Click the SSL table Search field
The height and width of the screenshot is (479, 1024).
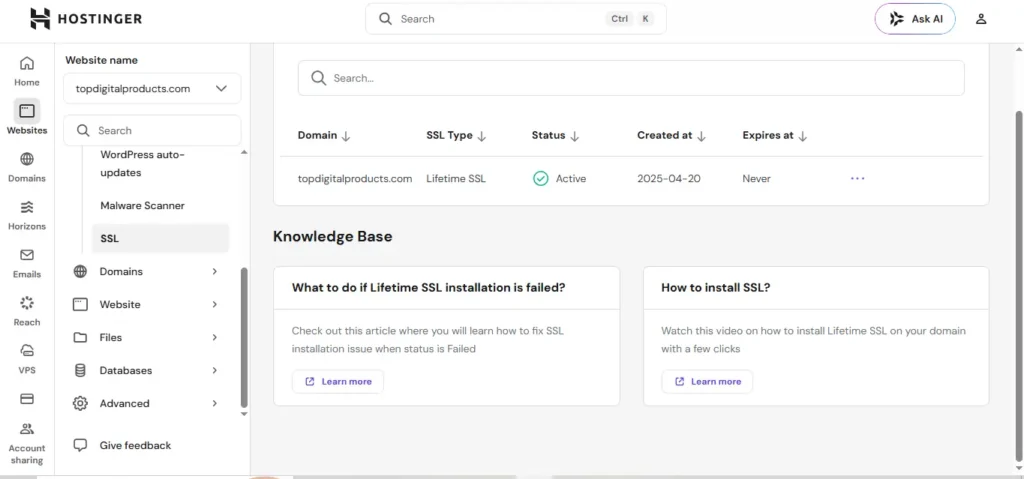631,78
